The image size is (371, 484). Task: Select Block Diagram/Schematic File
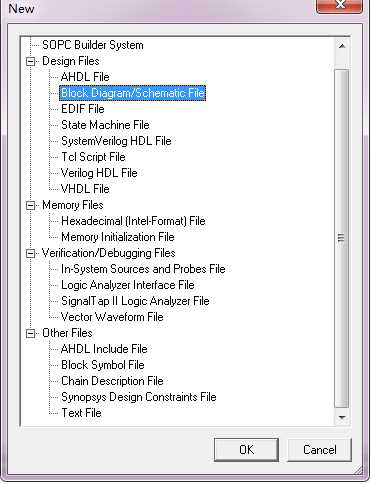pyautogui.click(x=133, y=93)
